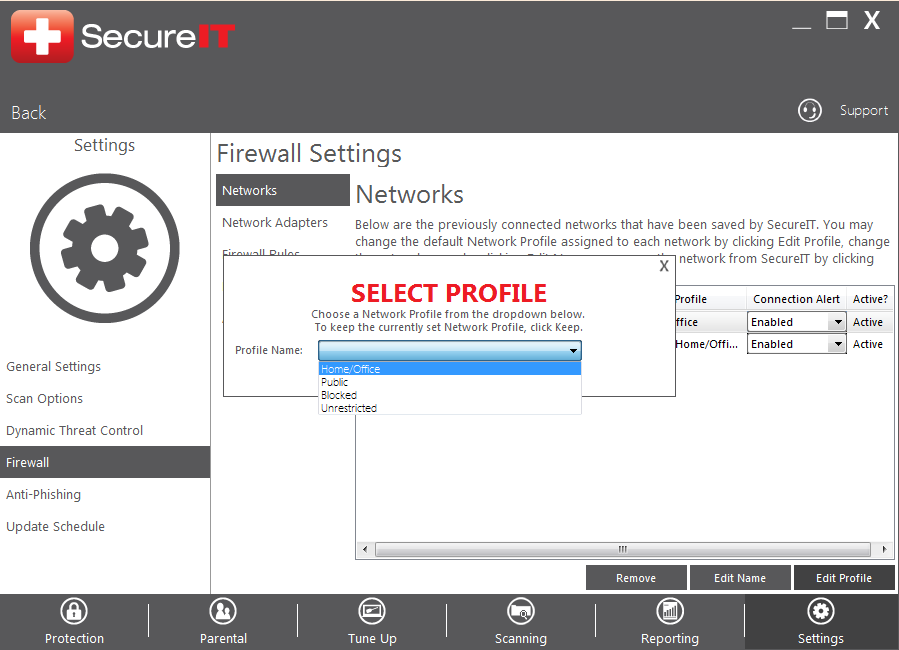Viewport: 899px width, 650px height.
Task: Choose Blocked from the profile list
Action: point(450,396)
